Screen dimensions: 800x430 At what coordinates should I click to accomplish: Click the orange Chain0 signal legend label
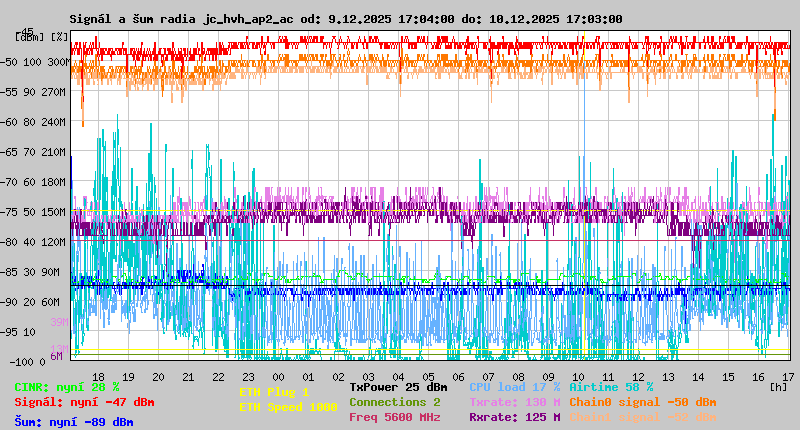642,402
